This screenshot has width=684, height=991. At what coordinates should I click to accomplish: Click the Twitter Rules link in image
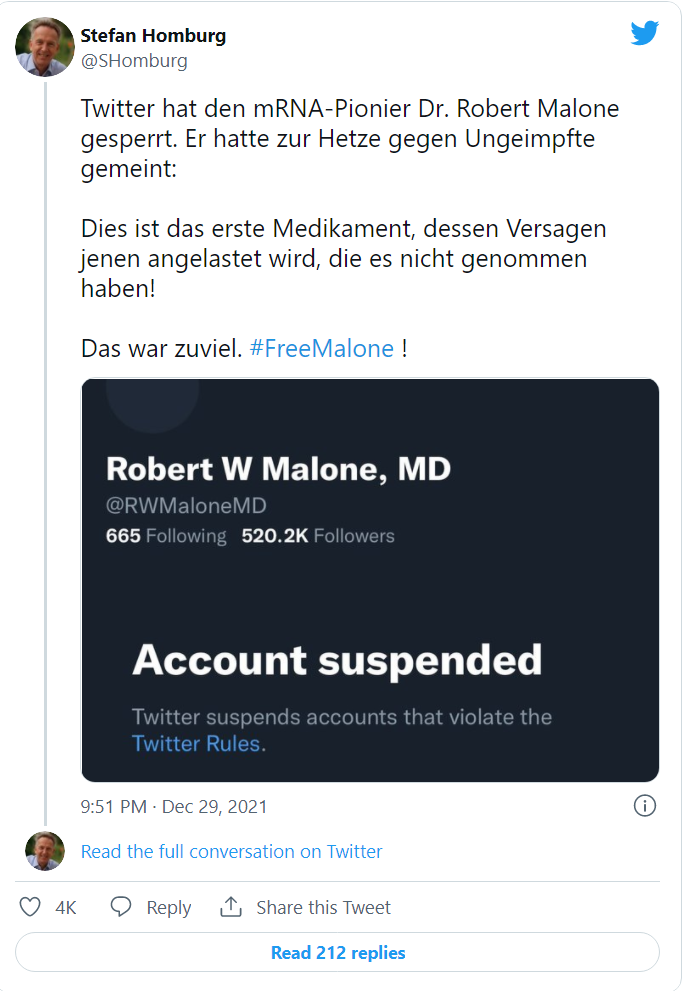tap(196, 744)
